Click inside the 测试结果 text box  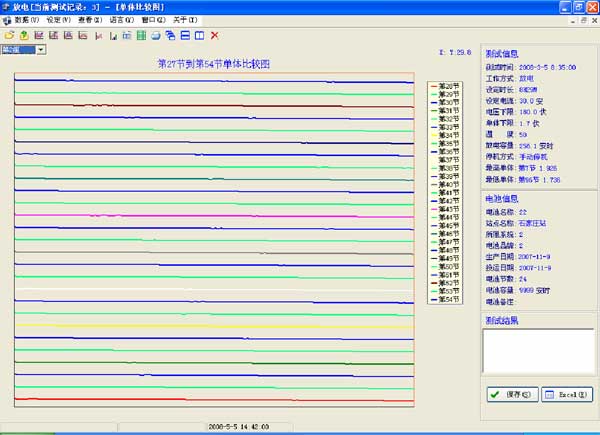point(539,351)
